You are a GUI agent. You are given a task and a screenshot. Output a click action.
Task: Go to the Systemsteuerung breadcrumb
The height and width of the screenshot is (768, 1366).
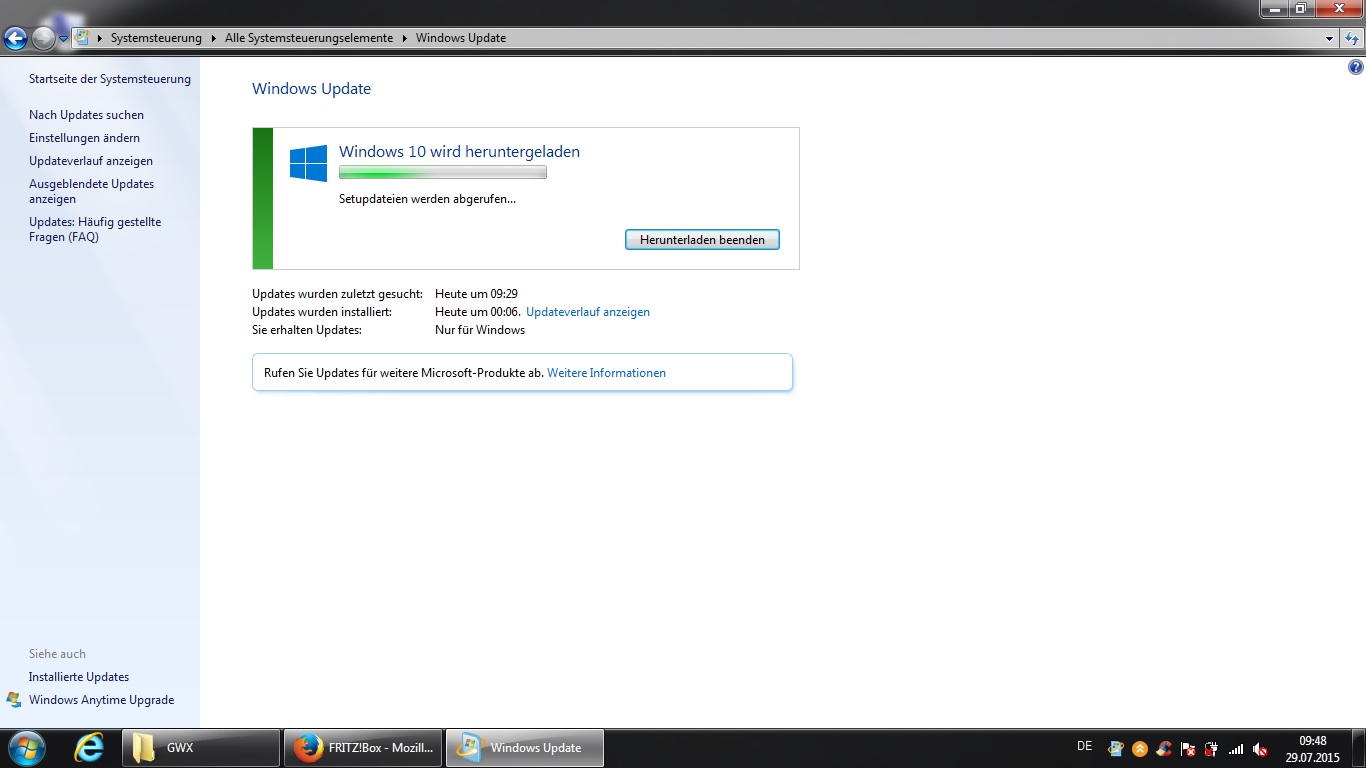click(x=156, y=38)
